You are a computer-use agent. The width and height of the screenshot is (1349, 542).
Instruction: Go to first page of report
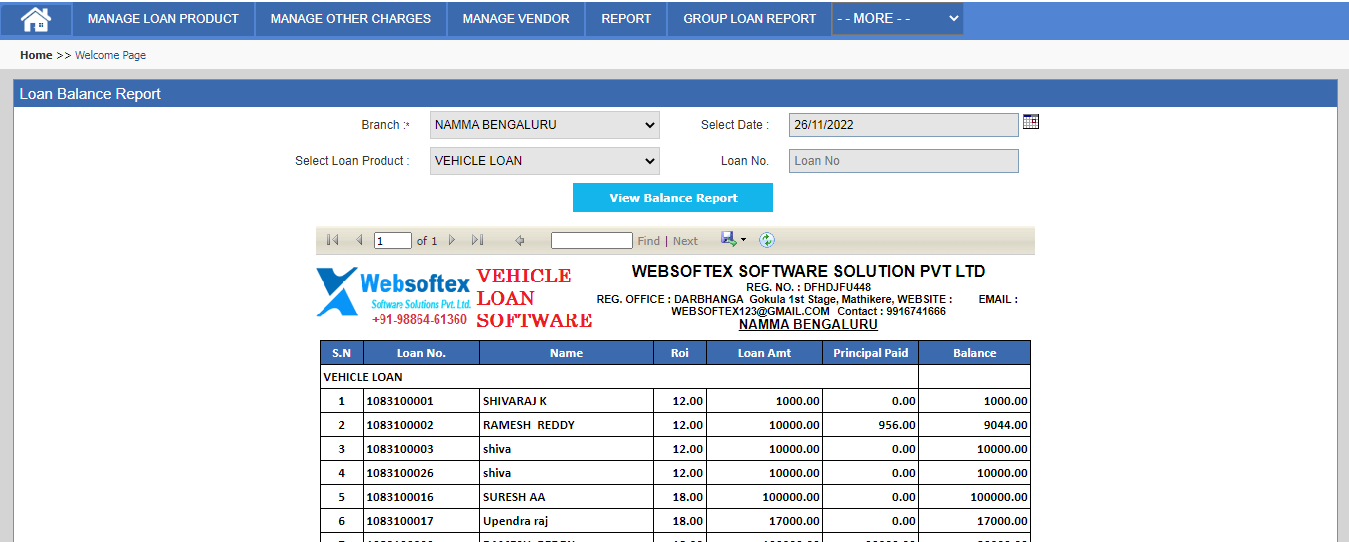tap(333, 240)
